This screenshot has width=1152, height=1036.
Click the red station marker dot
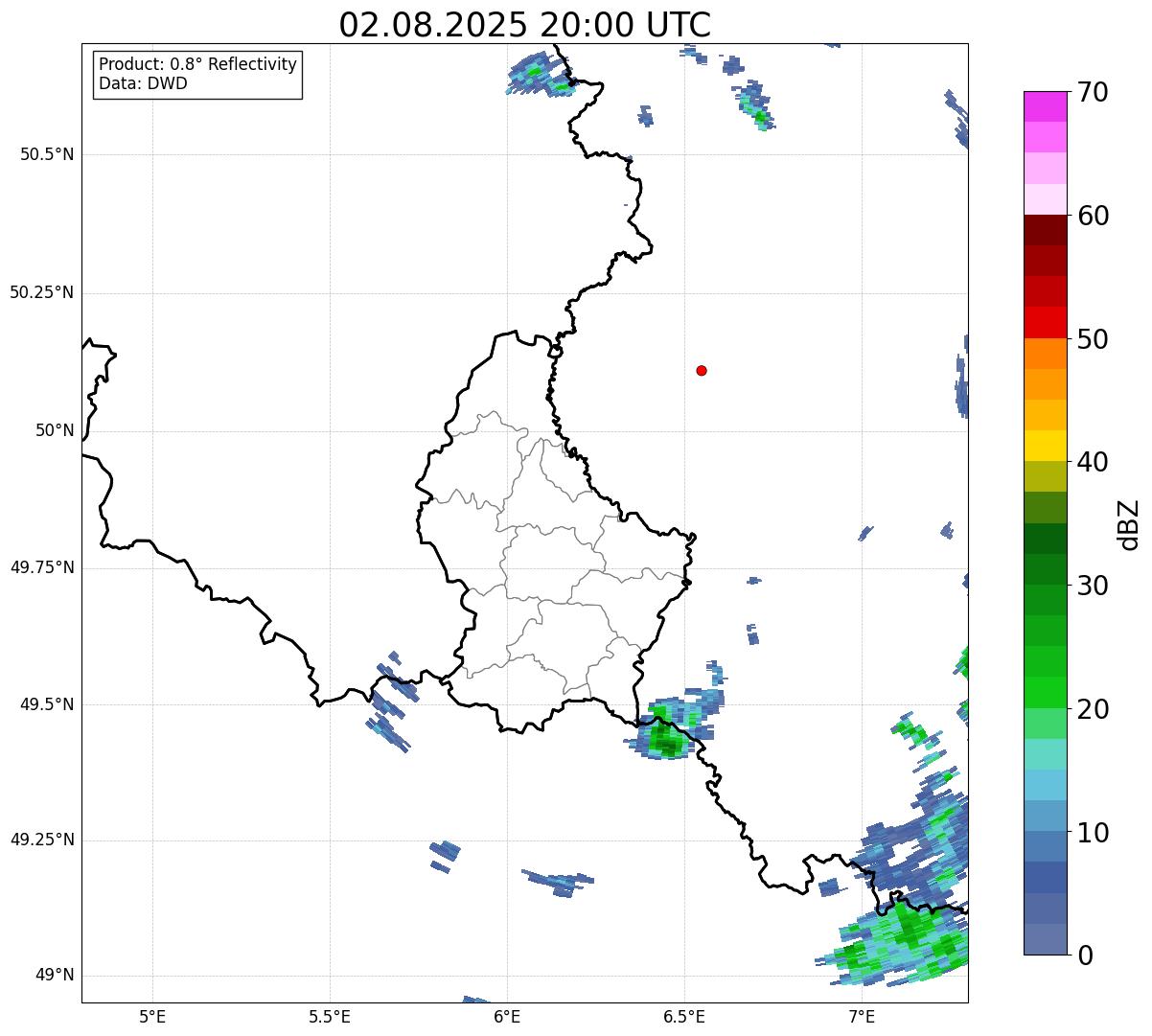pyautogui.click(x=702, y=370)
